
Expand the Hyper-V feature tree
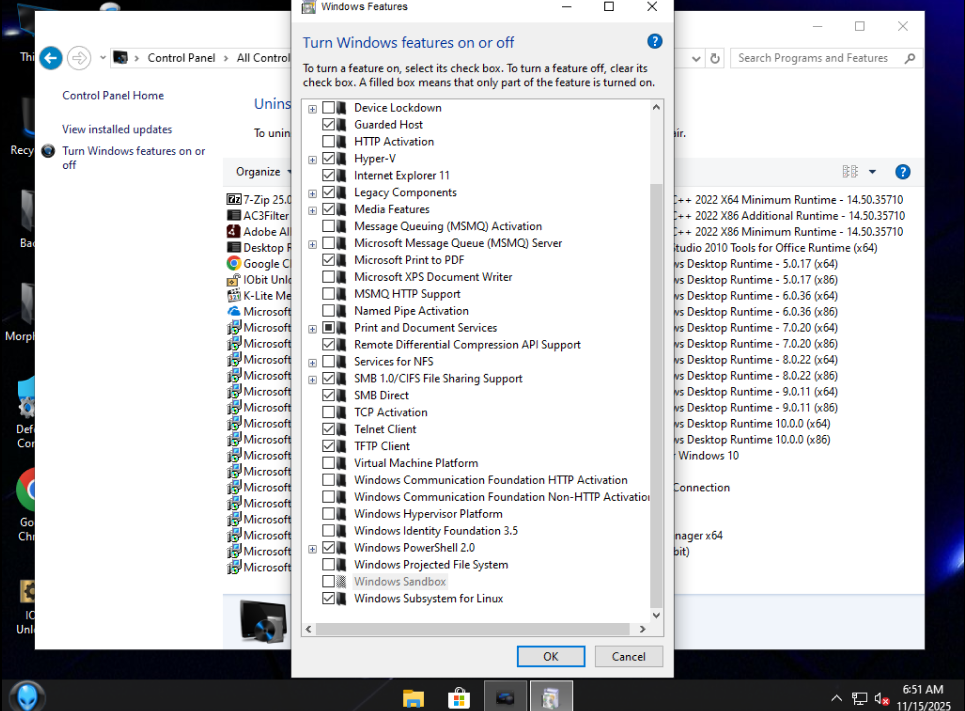313,159
